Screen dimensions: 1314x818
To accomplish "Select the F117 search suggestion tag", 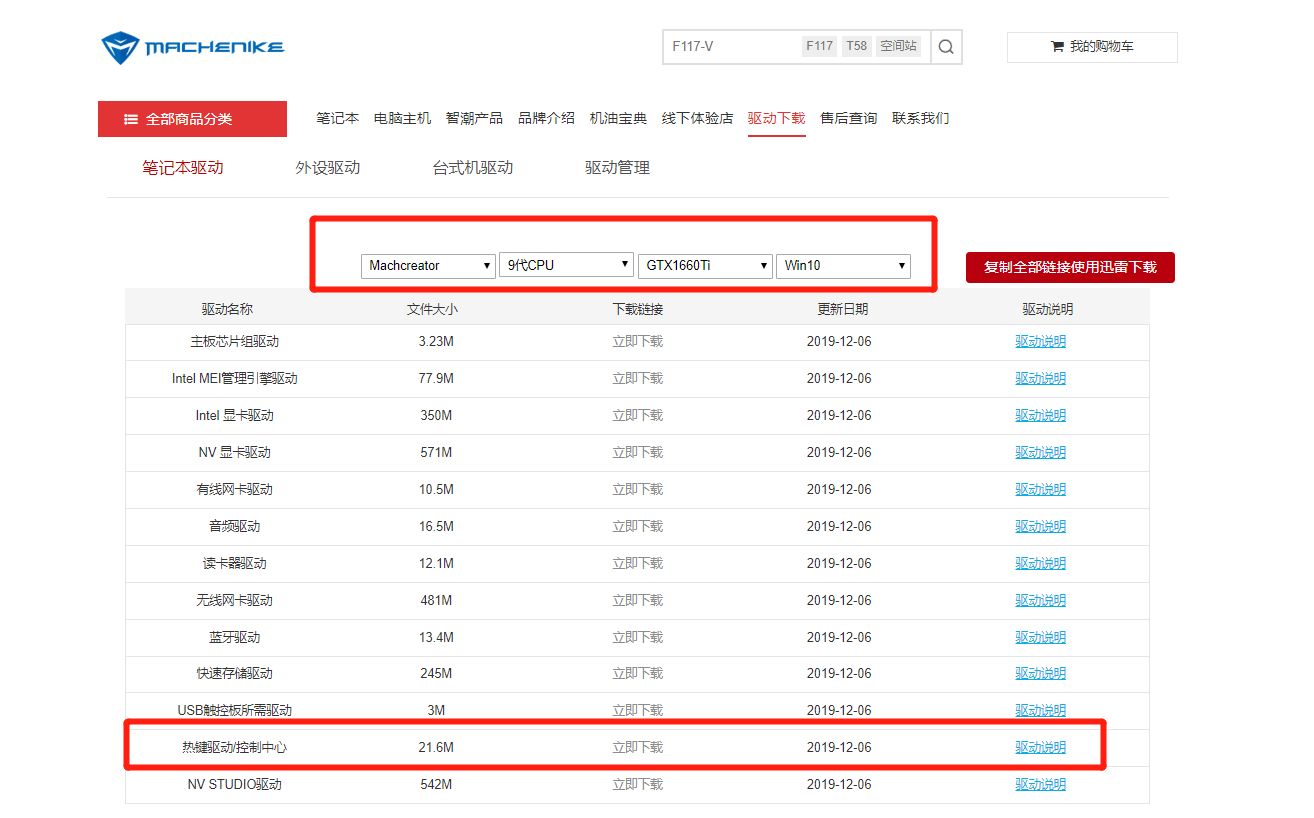I will click(x=819, y=46).
